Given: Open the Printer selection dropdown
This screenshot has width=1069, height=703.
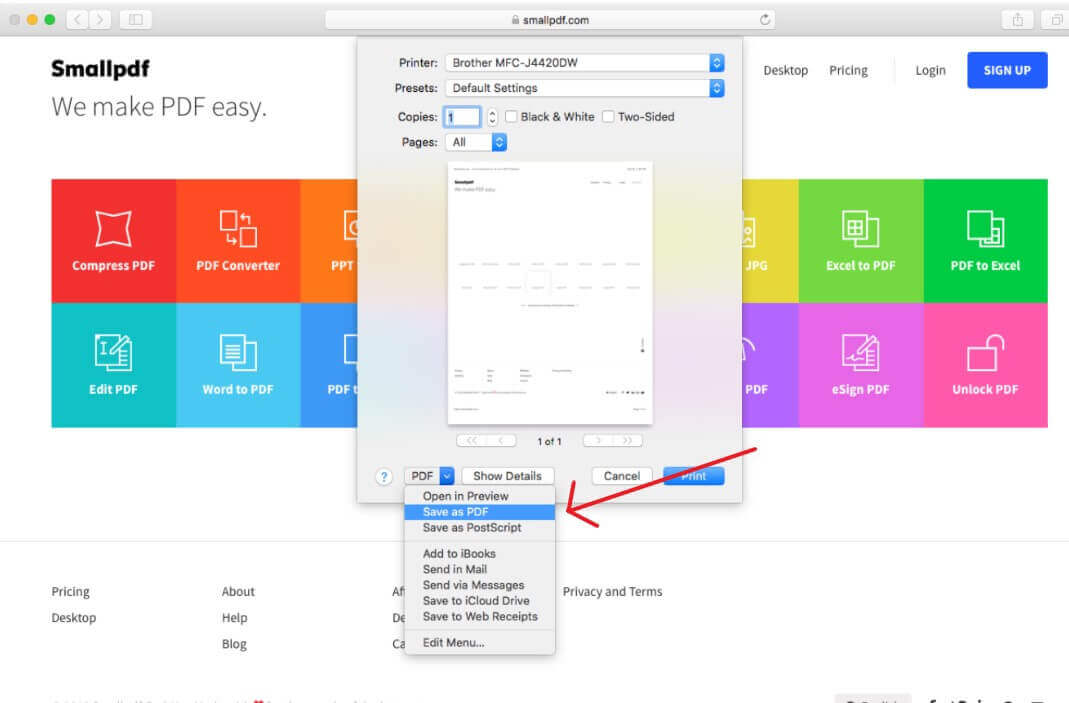Looking at the screenshot, I should 585,62.
